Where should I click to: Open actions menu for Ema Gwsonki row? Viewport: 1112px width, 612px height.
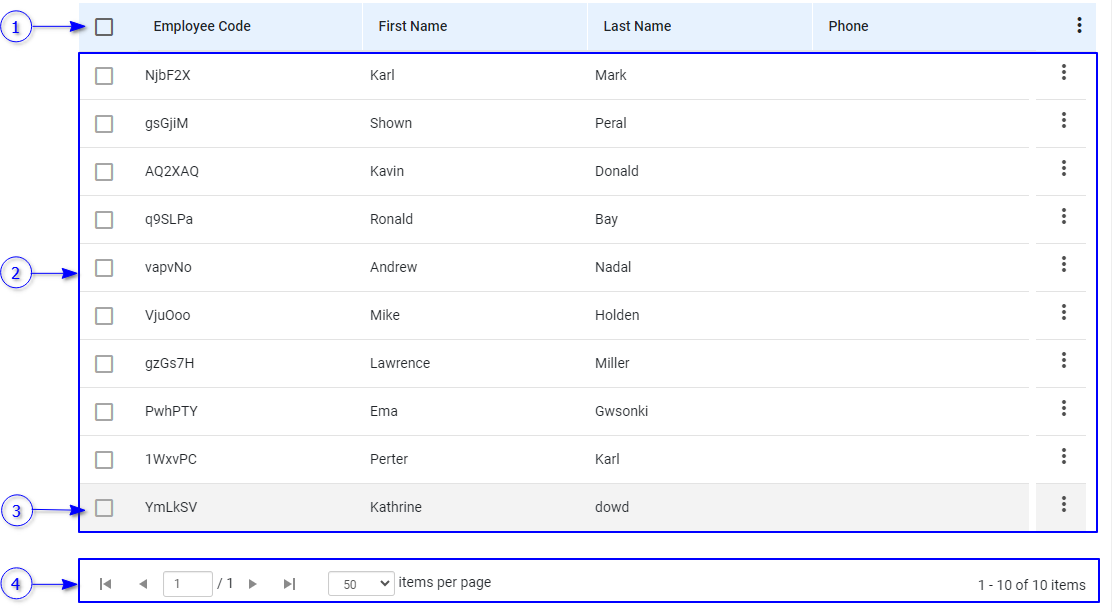point(1063,408)
